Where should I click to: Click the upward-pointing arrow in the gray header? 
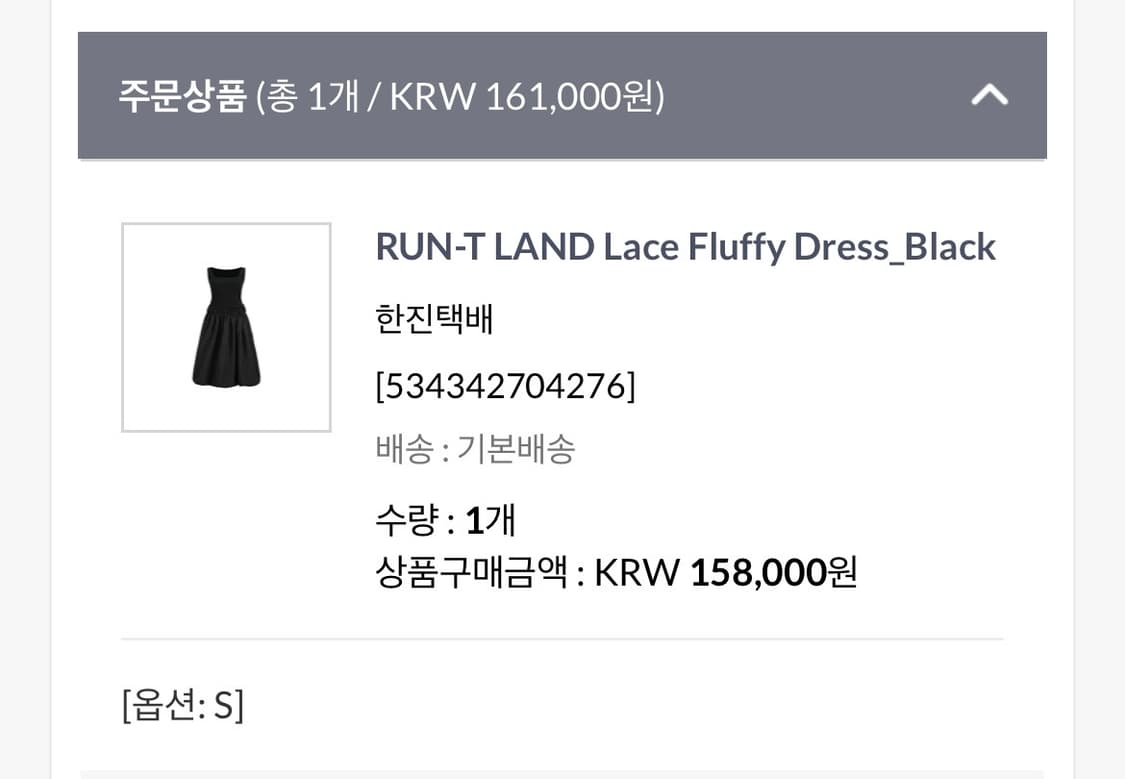(988, 95)
